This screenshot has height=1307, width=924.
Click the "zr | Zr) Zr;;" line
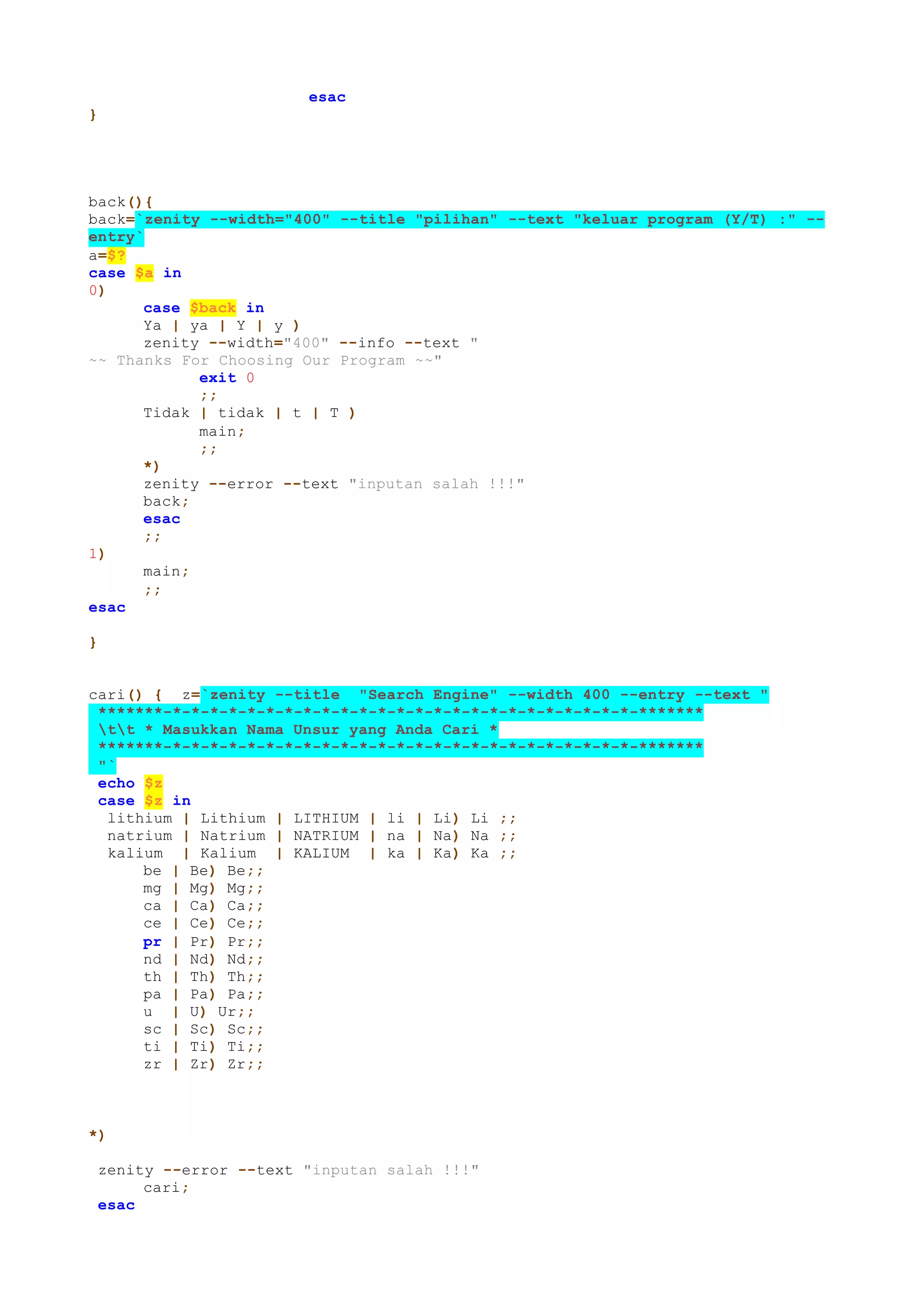coord(203,1065)
